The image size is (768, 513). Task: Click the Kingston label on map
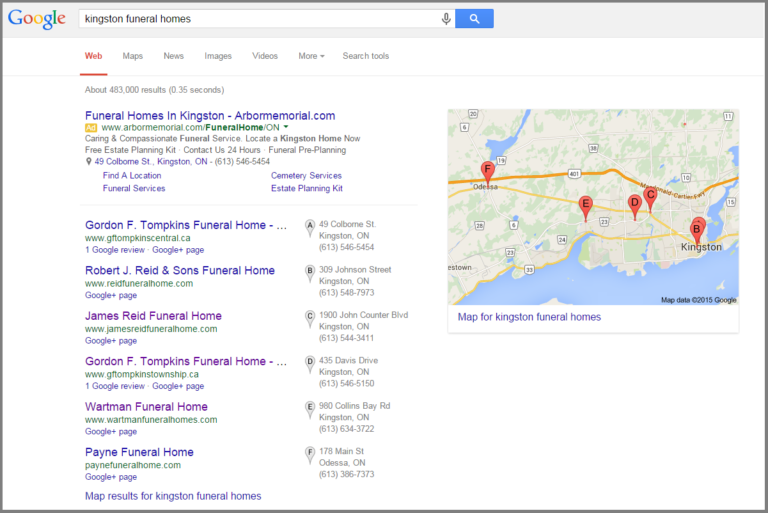point(701,247)
